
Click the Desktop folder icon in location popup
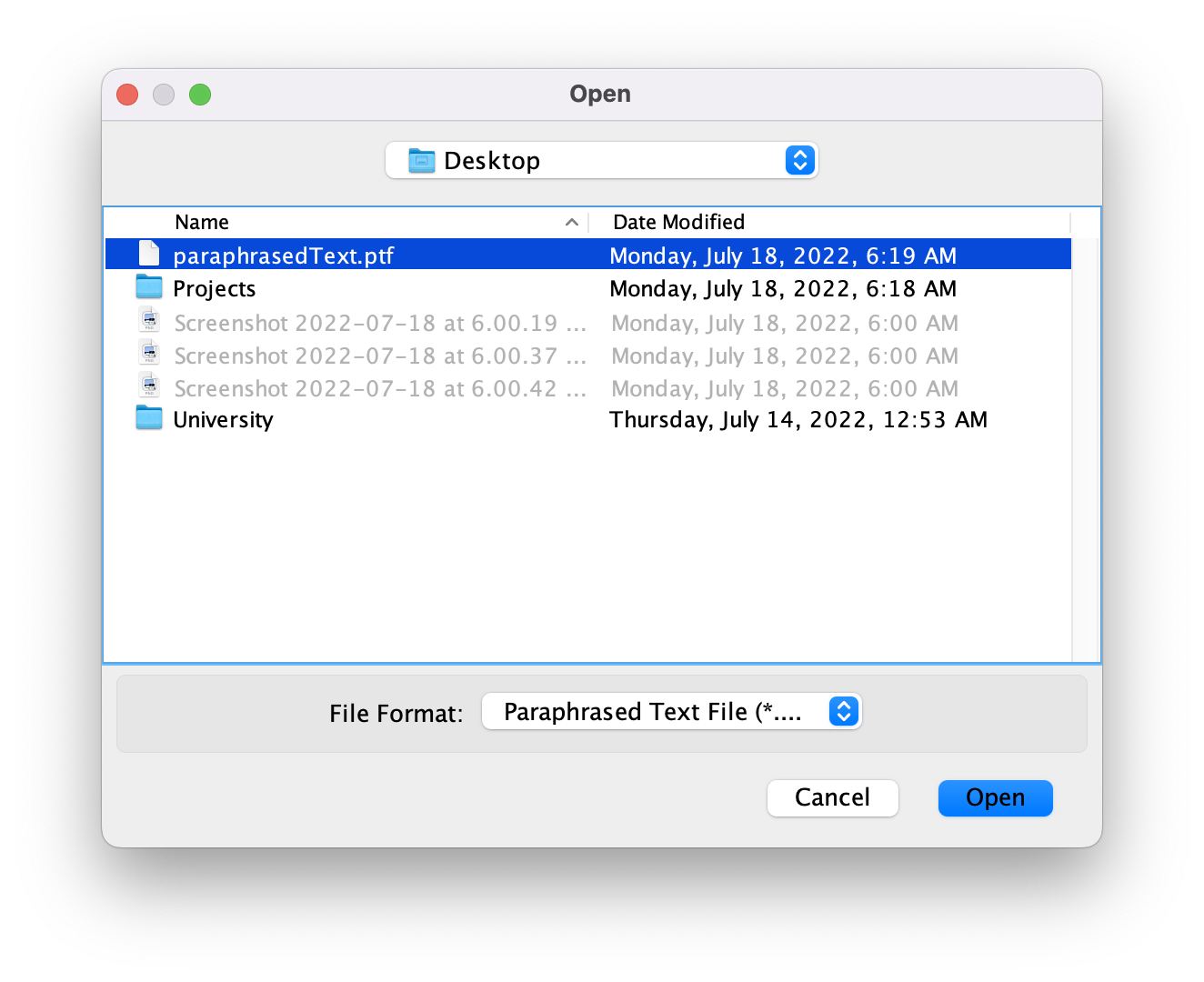(x=421, y=161)
